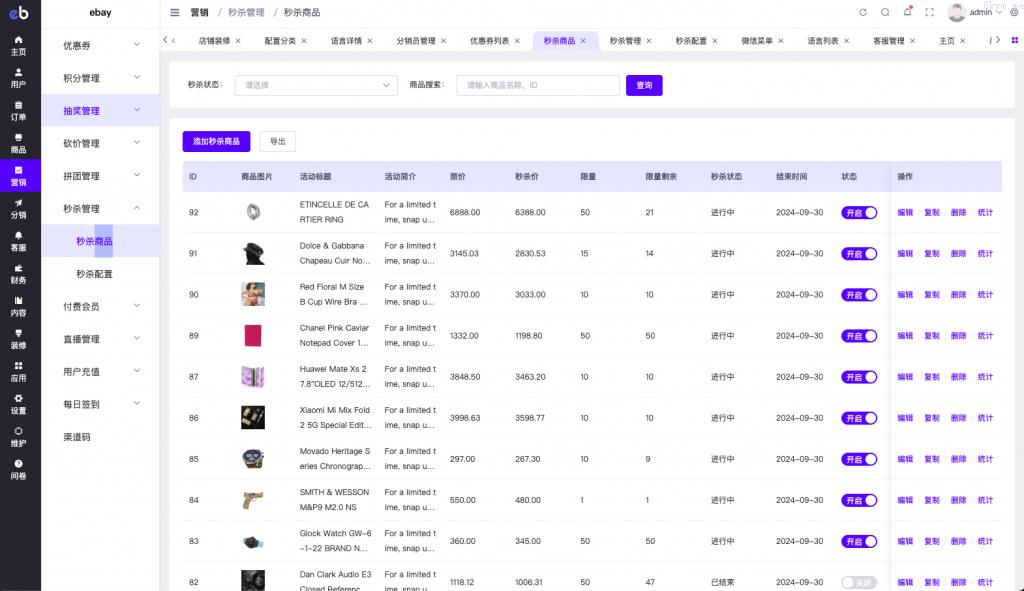Switch to the 优惠券列表 tab
Image resolution: width=1024 pixels, height=591 pixels.
click(x=489, y=41)
